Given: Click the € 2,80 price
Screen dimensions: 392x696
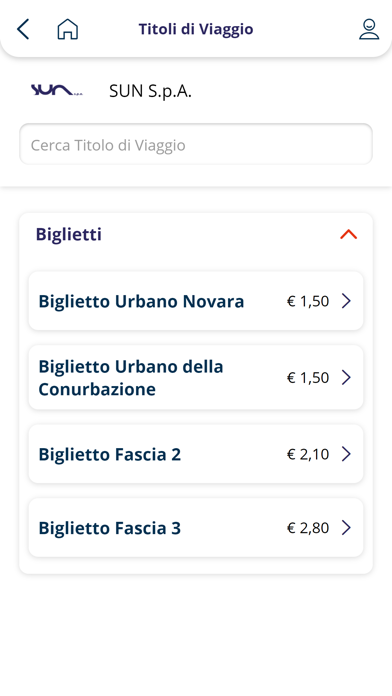Looking at the screenshot, I should point(308,528).
